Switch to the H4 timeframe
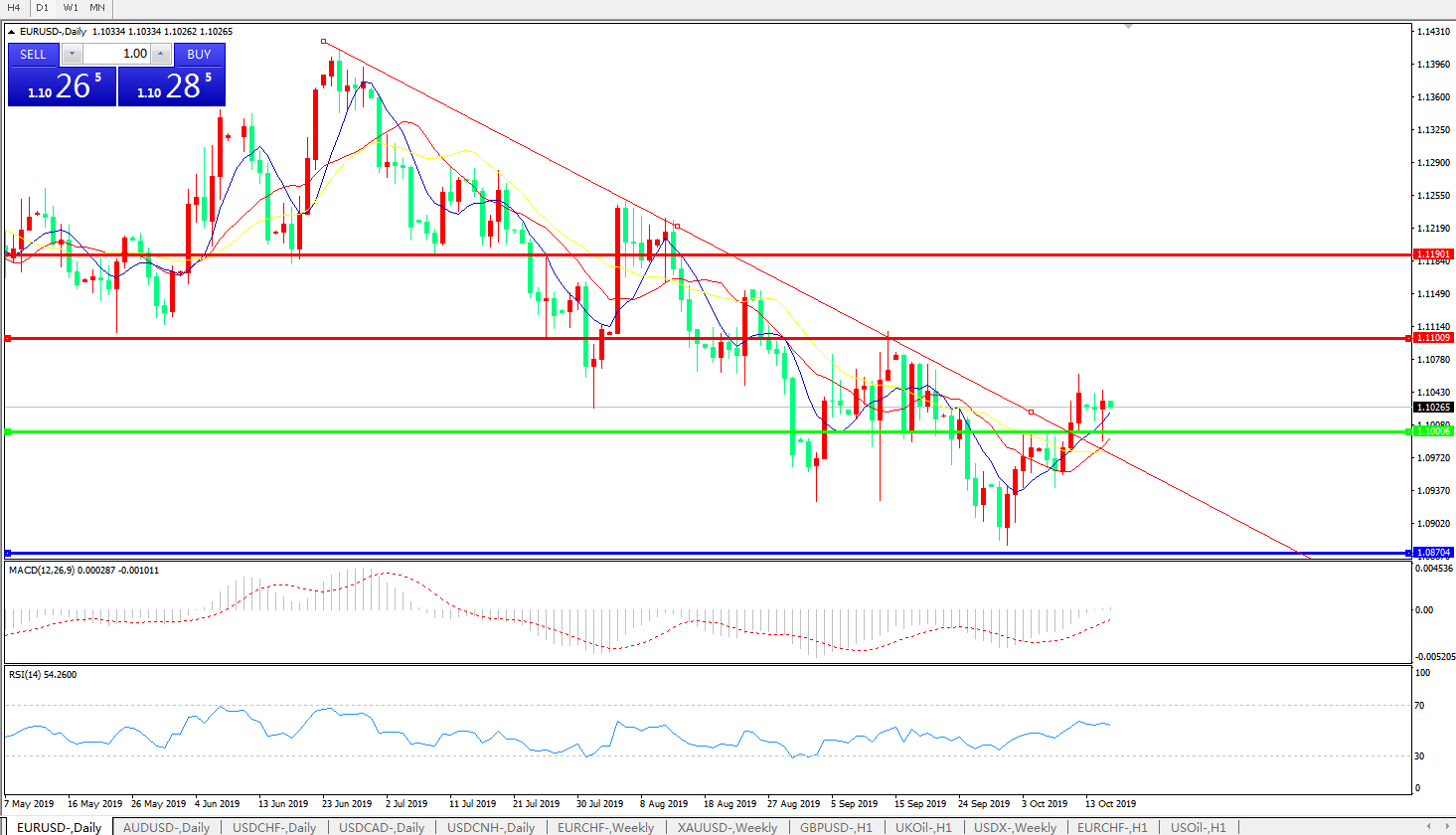 [x=14, y=7]
